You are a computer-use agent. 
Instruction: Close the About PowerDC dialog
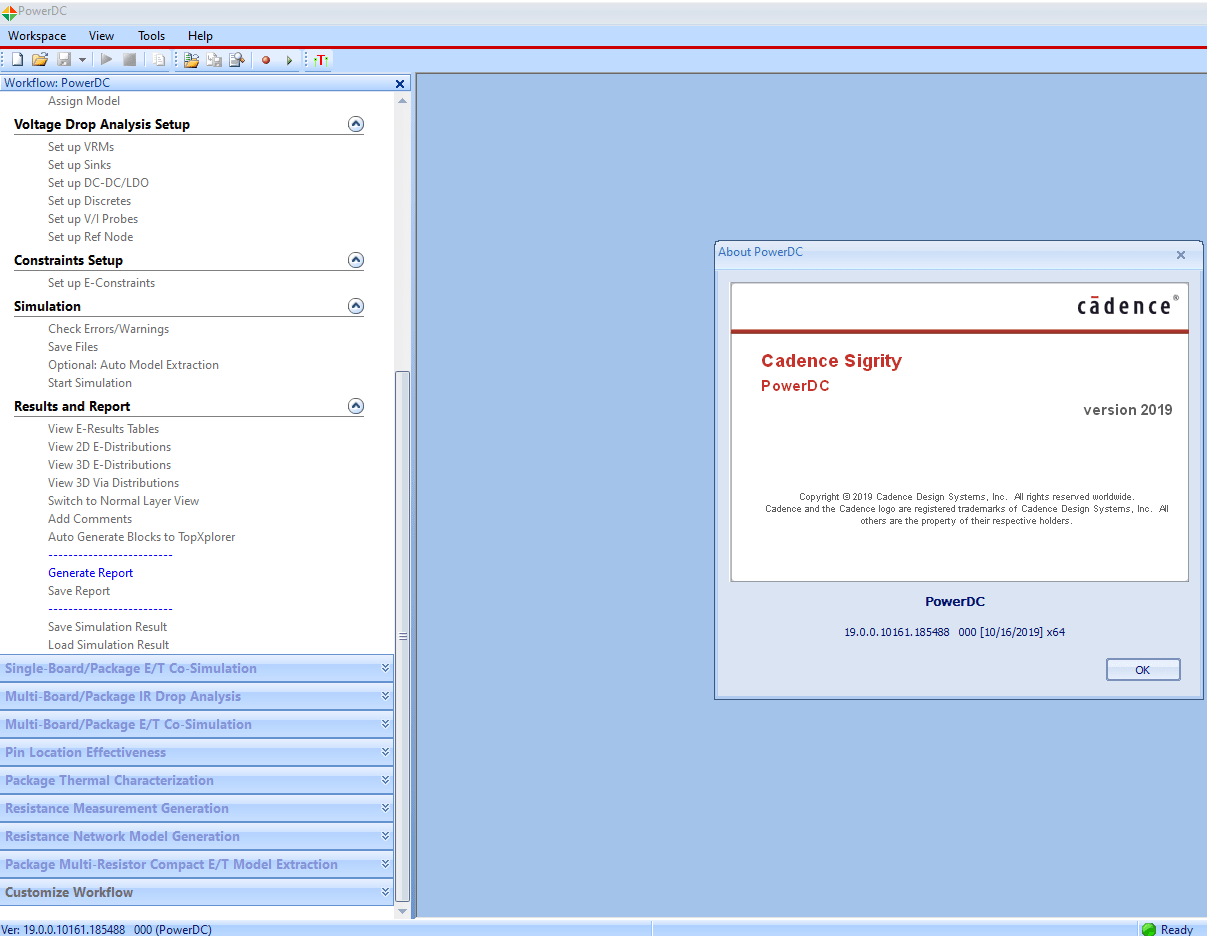(1180, 255)
